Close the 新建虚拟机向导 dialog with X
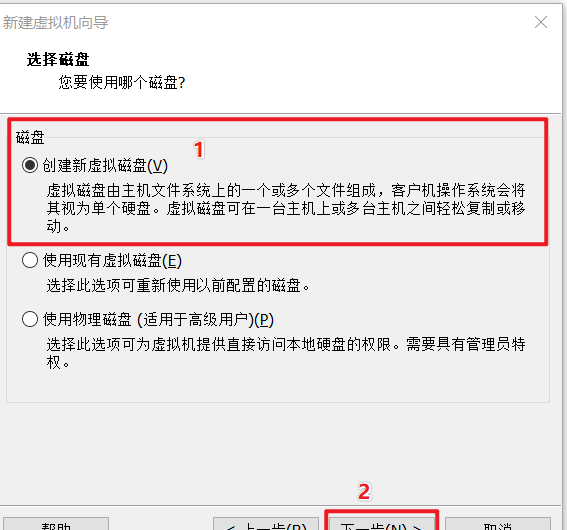567x530 pixels. click(541, 22)
